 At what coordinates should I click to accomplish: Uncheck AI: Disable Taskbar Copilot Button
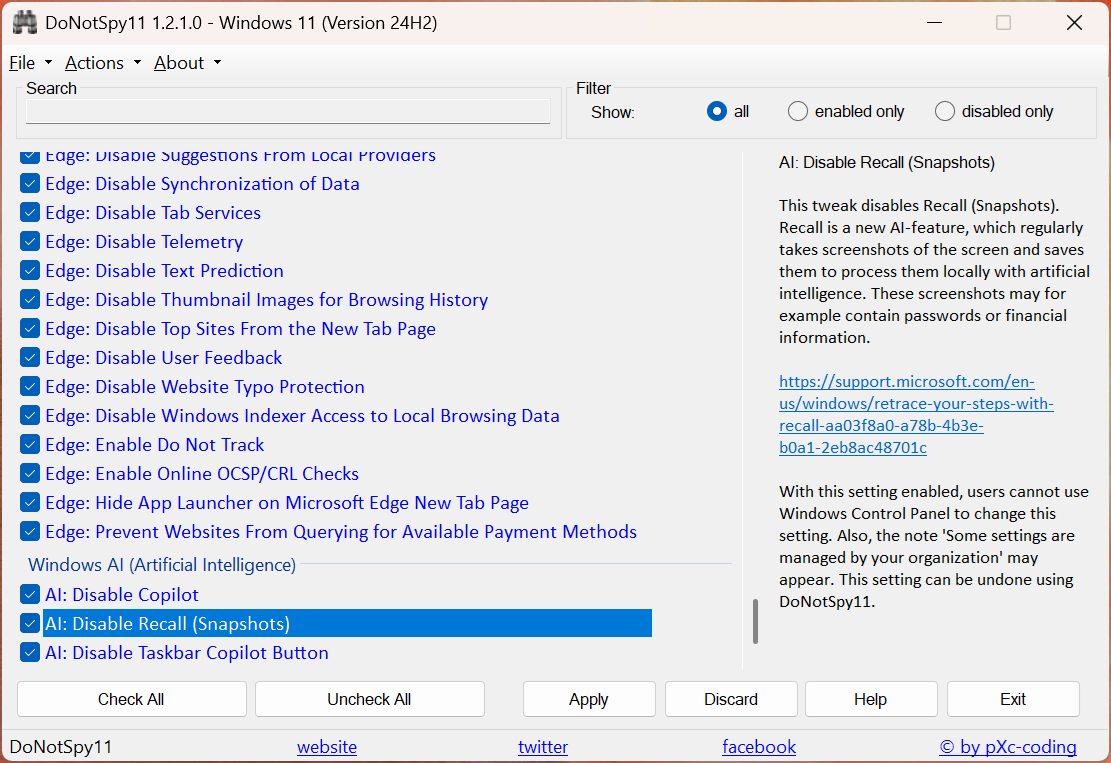click(x=30, y=652)
